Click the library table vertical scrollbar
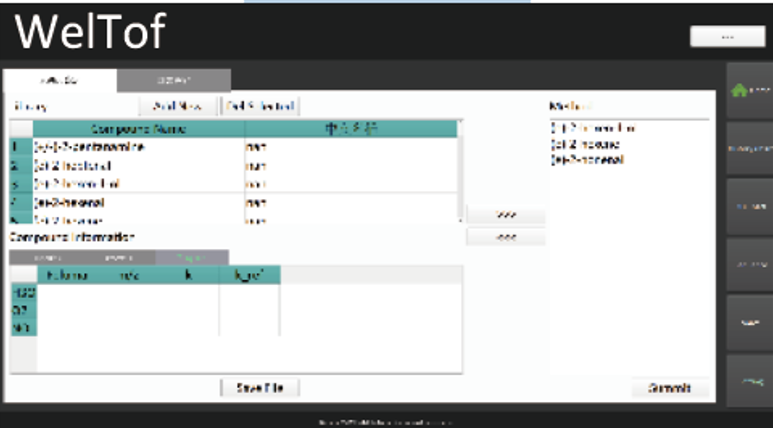The height and width of the screenshot is (428, 773). 460,170
